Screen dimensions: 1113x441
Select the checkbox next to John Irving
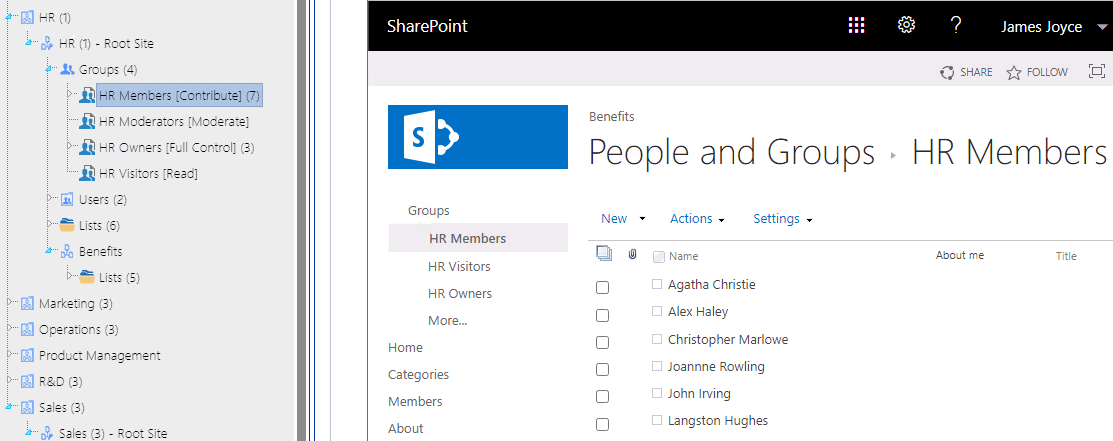(x=602, y=396)
